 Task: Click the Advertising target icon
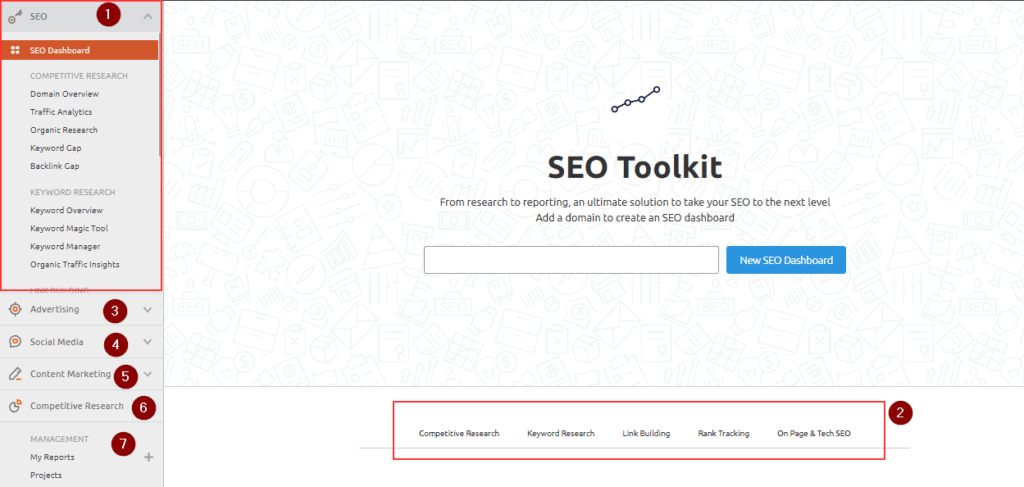pos(15,309)
